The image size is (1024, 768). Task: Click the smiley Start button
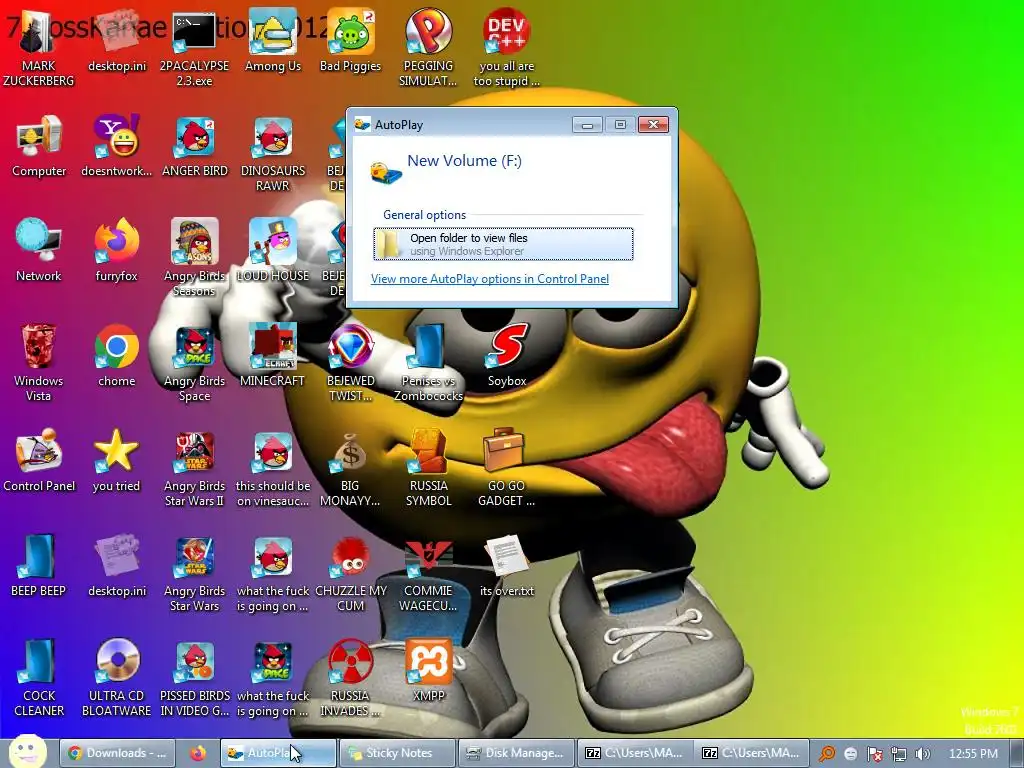click(x=27, y=751)
